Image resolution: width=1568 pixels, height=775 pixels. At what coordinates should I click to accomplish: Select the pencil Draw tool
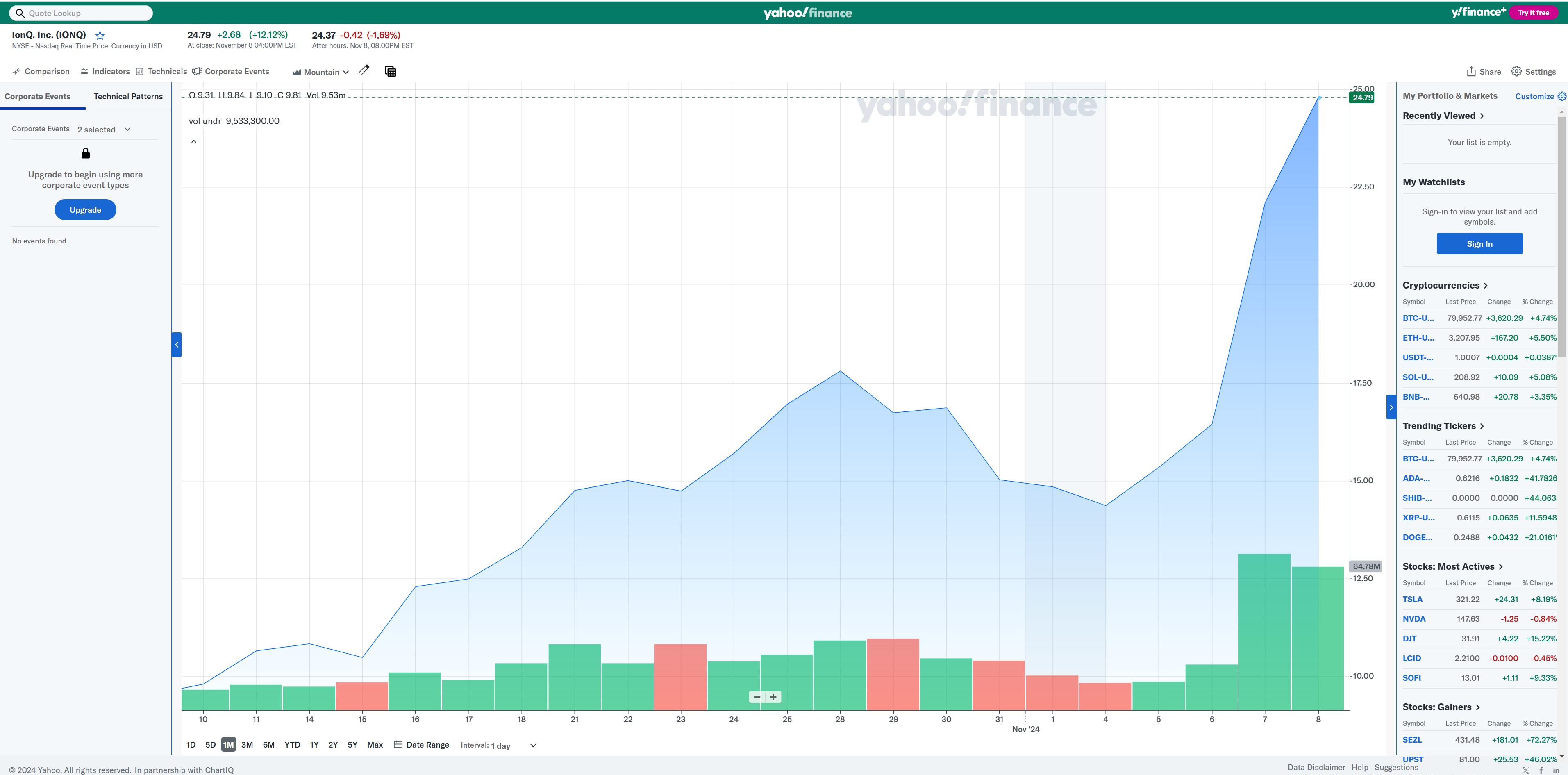(x=364, y=70)
